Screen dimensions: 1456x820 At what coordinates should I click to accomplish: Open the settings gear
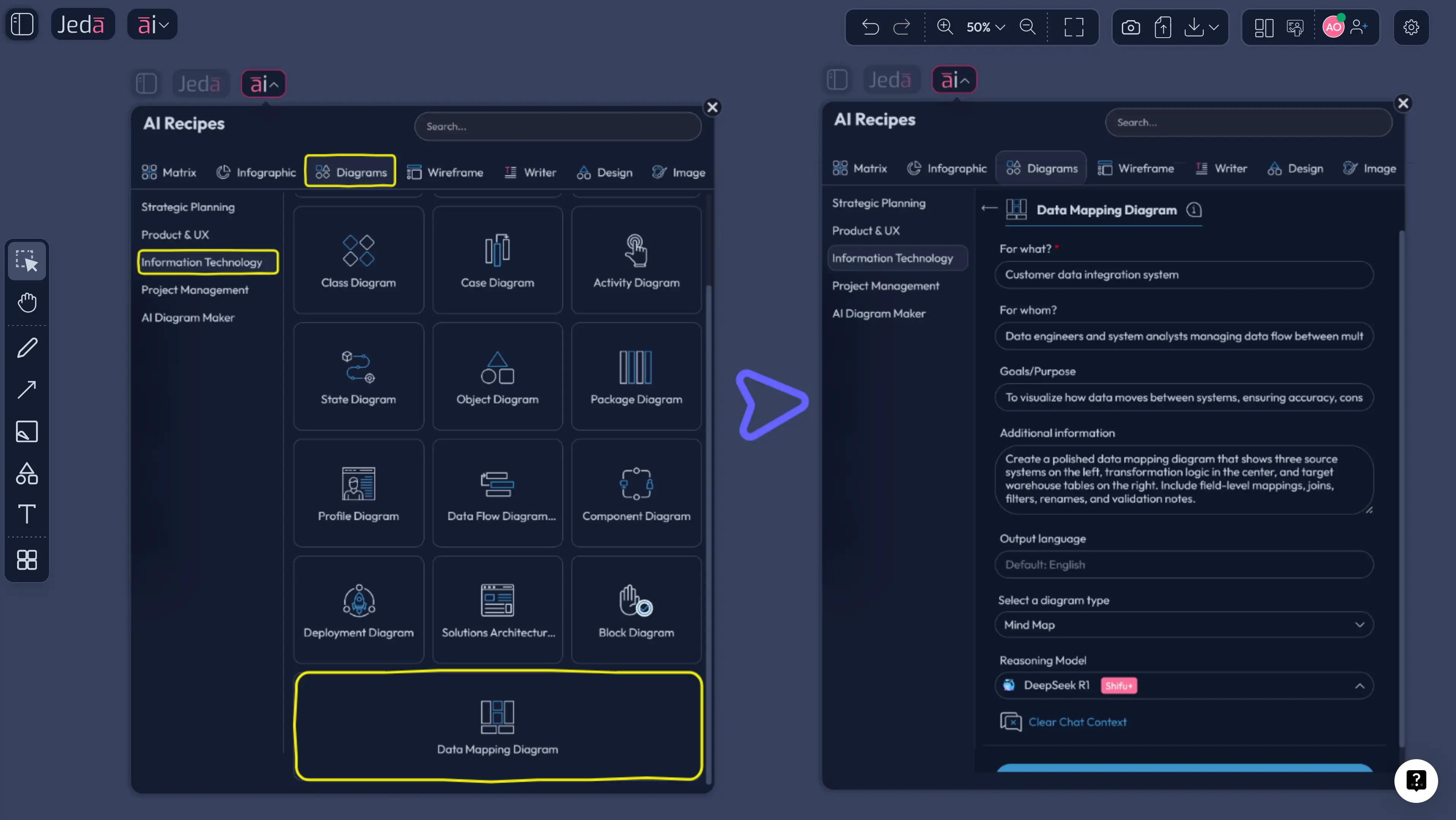pos(1412,27)
